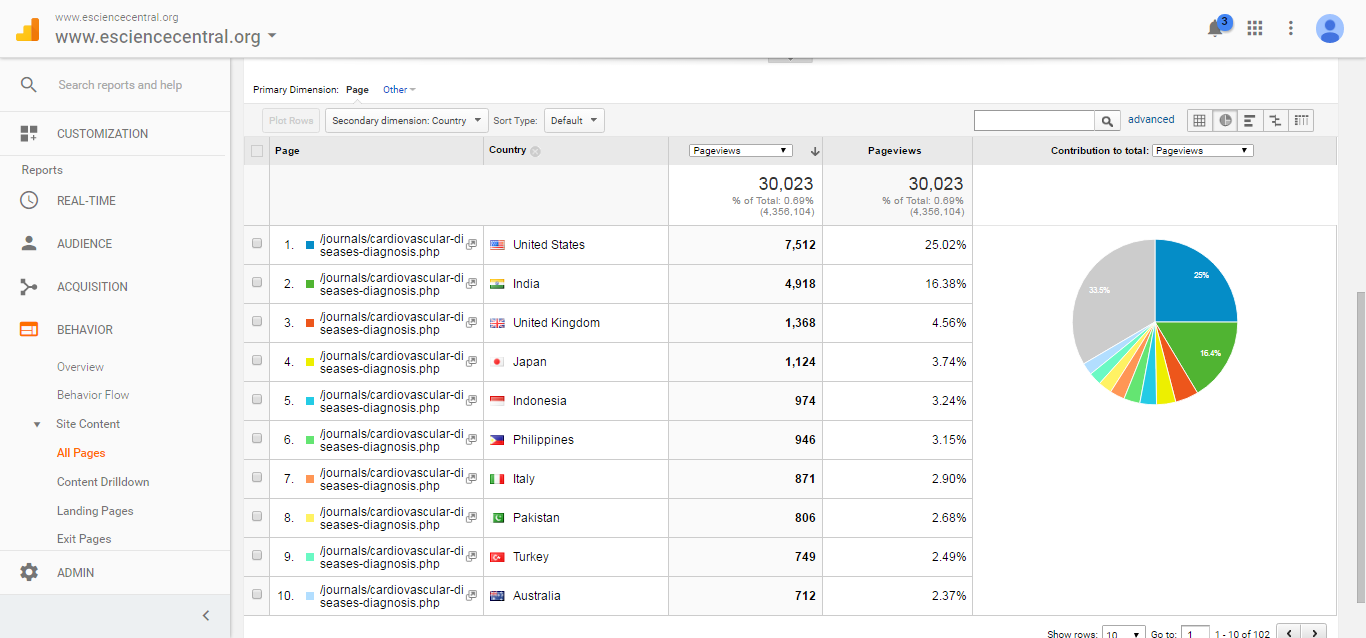Switch to pie chart percentage view
The height and width of the screenshot is (638, 1366).
click(x=1225, y=121)
